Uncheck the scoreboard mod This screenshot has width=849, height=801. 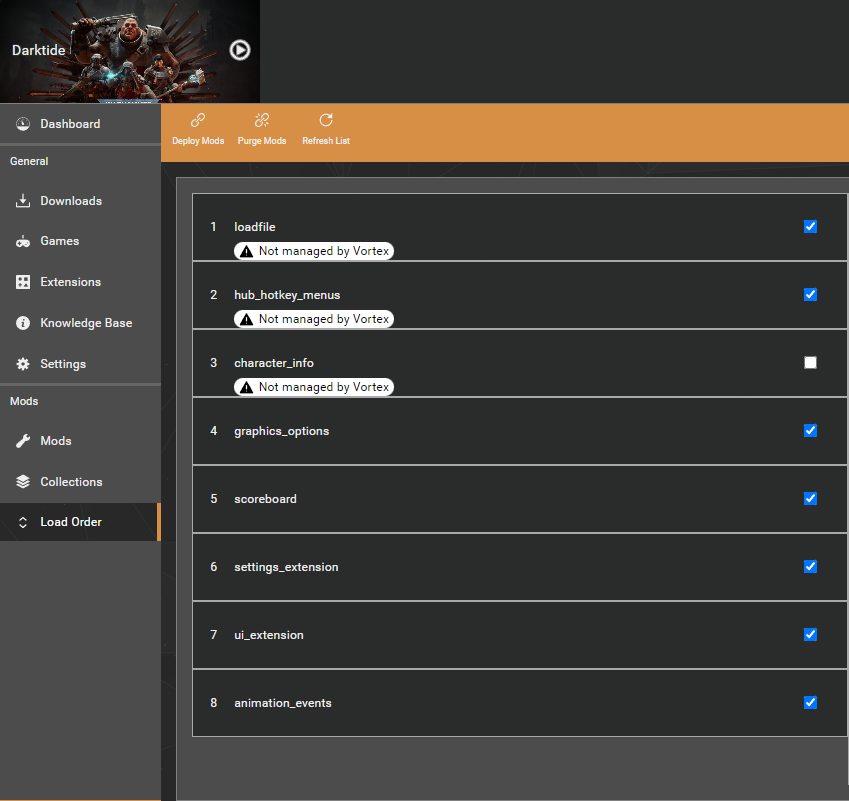(x=810, y=499)
